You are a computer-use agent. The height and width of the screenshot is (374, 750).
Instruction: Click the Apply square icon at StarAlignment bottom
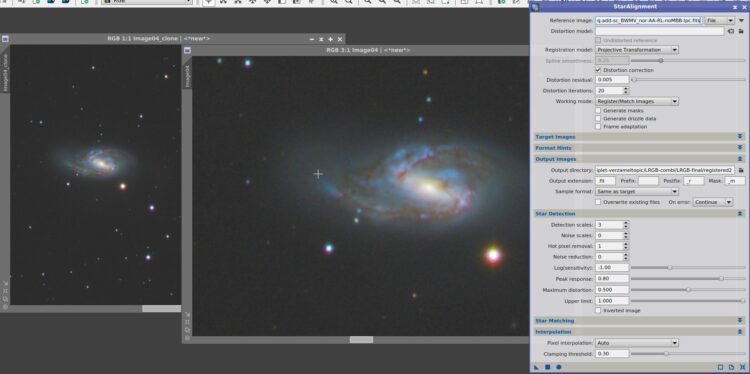pos(548,367)
